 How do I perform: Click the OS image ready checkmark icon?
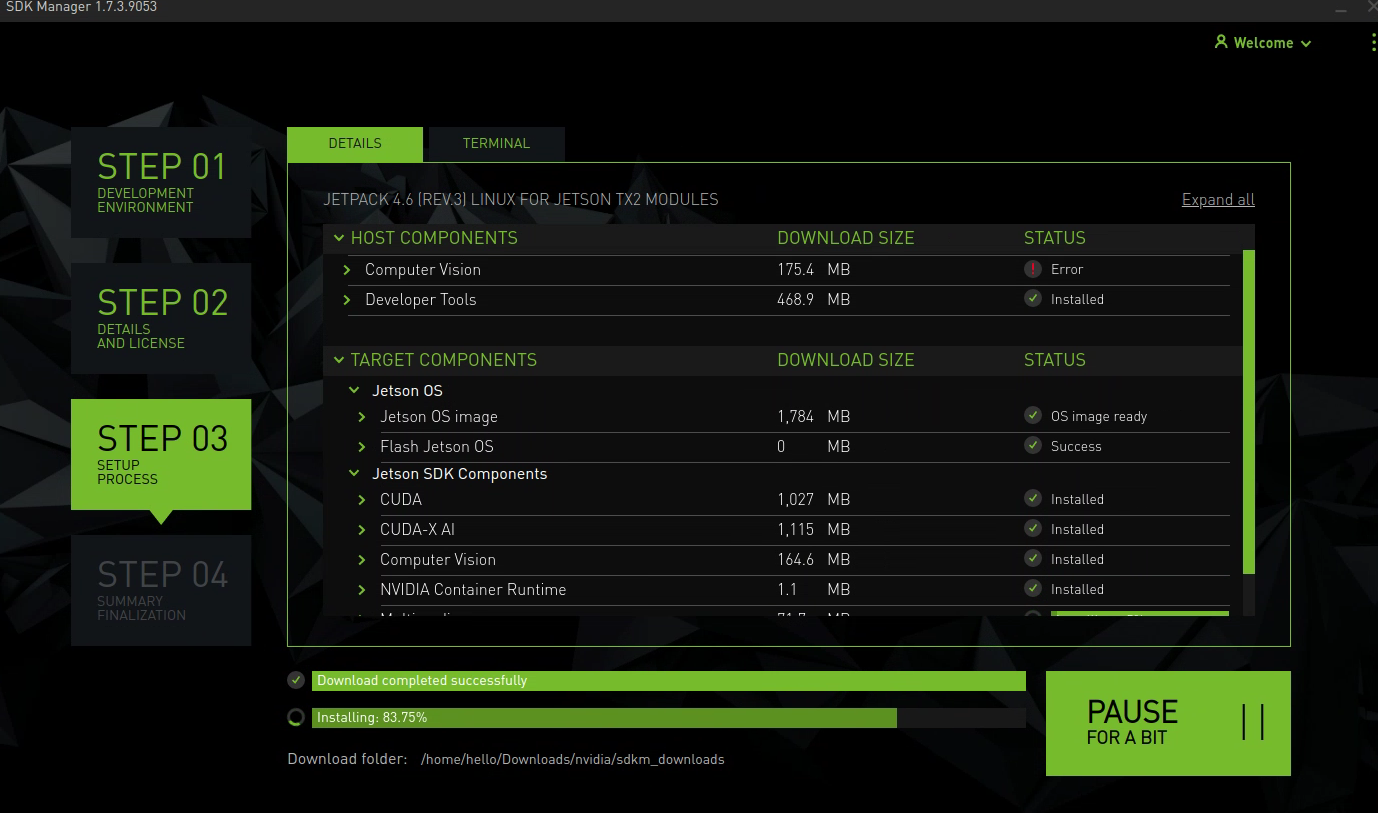point(1033,416)
